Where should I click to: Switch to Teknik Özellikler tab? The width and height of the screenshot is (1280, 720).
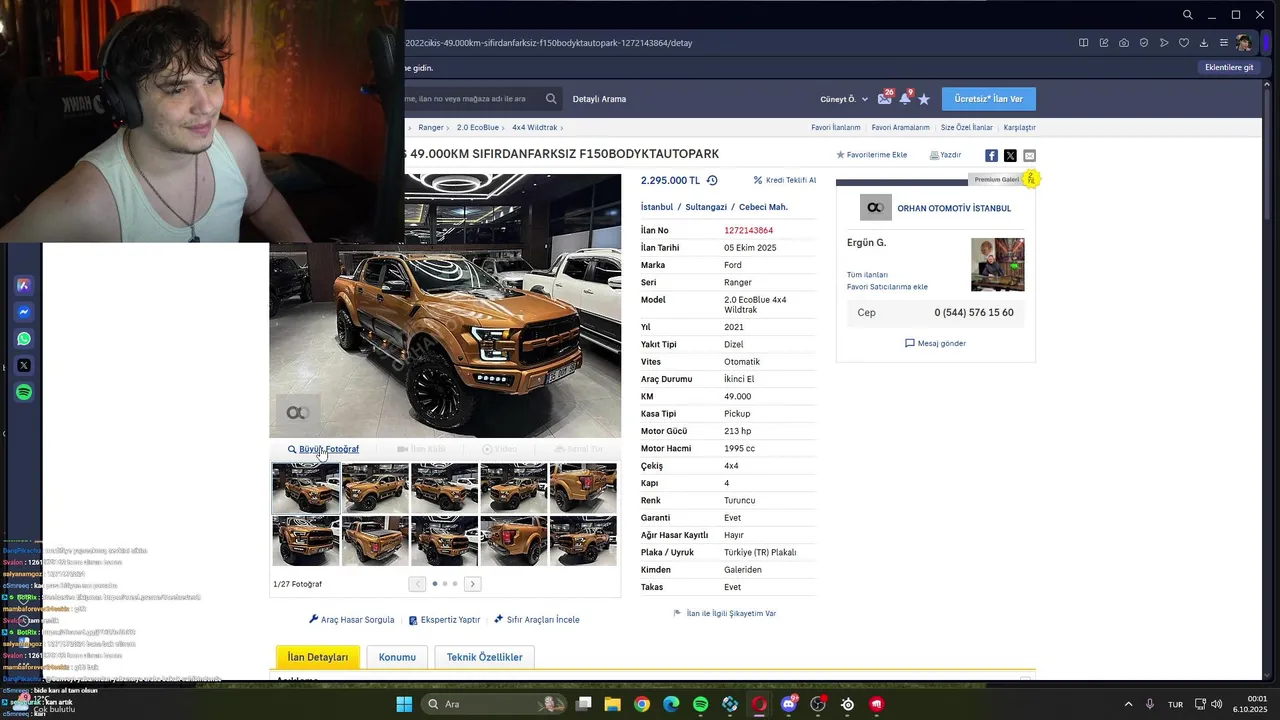pos(484,657)
